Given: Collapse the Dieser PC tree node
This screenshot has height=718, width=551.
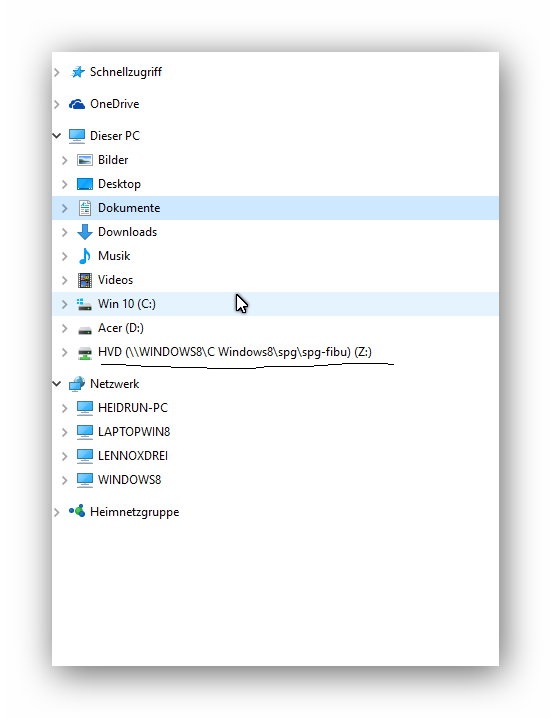Looking at the screenshot, I should pos(57,136).
